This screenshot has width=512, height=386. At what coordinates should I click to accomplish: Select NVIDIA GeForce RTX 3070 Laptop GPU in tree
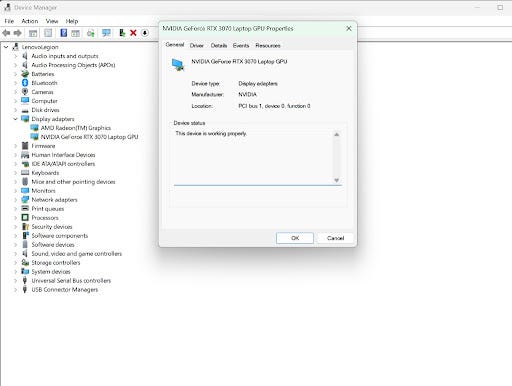click(x=89, y=137)
